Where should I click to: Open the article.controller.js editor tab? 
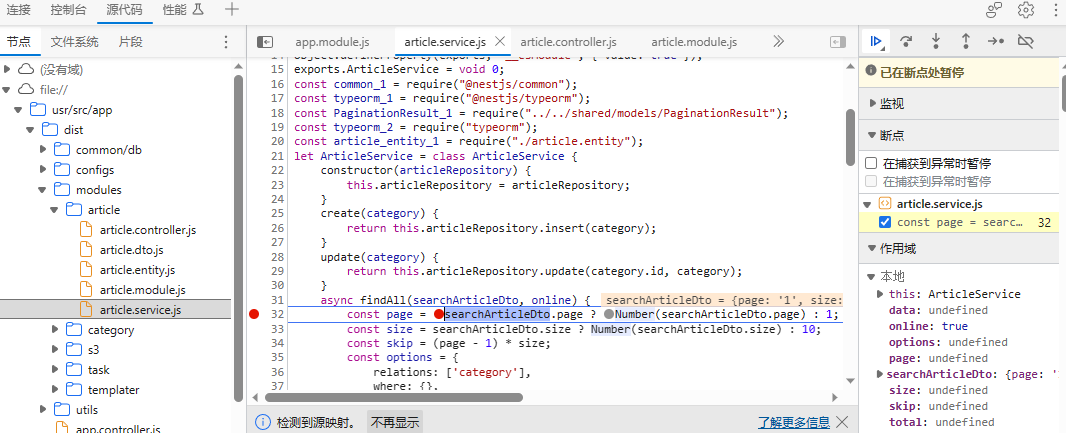point(568,42)
